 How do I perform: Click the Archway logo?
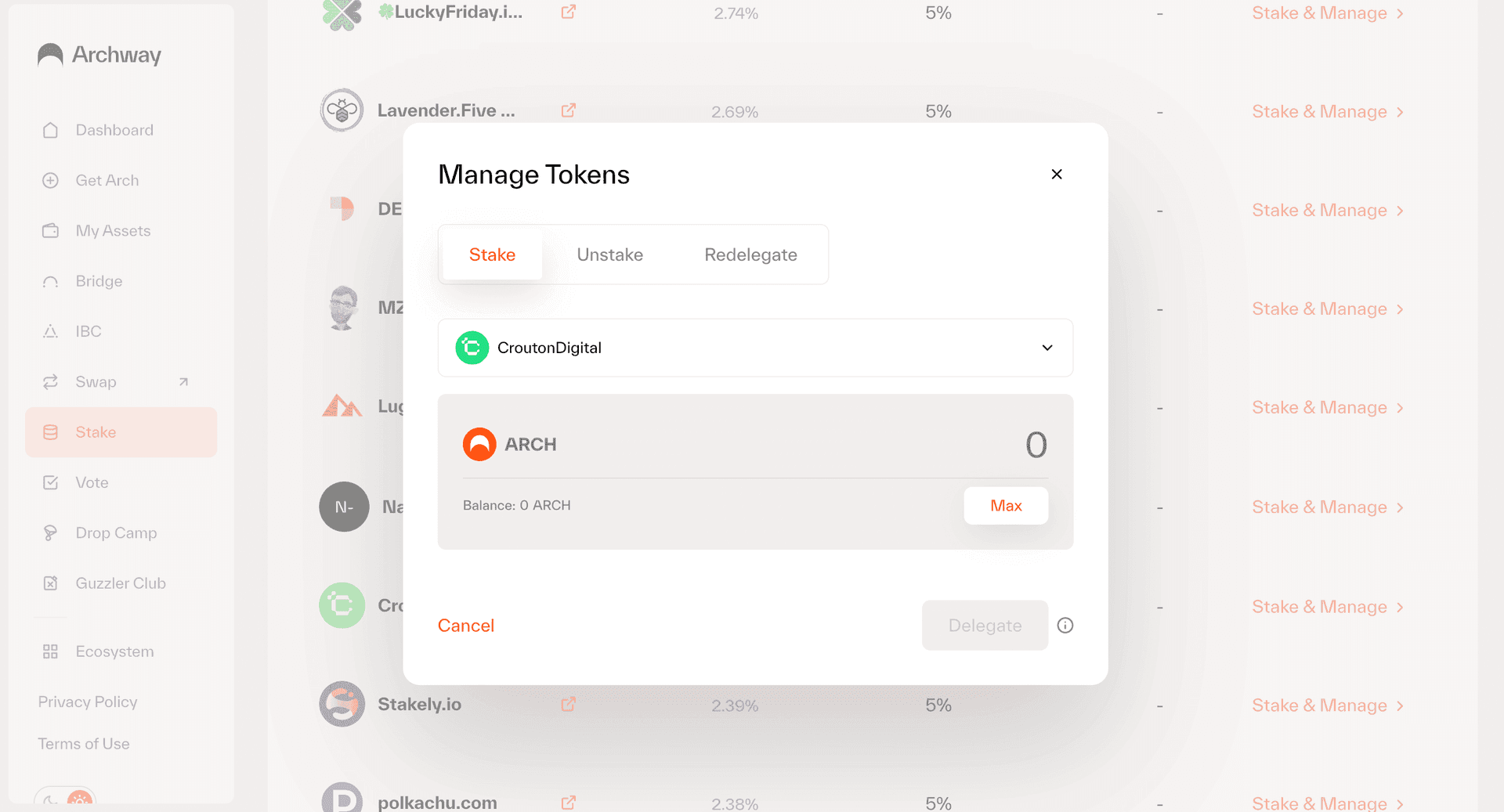(99, 55)
